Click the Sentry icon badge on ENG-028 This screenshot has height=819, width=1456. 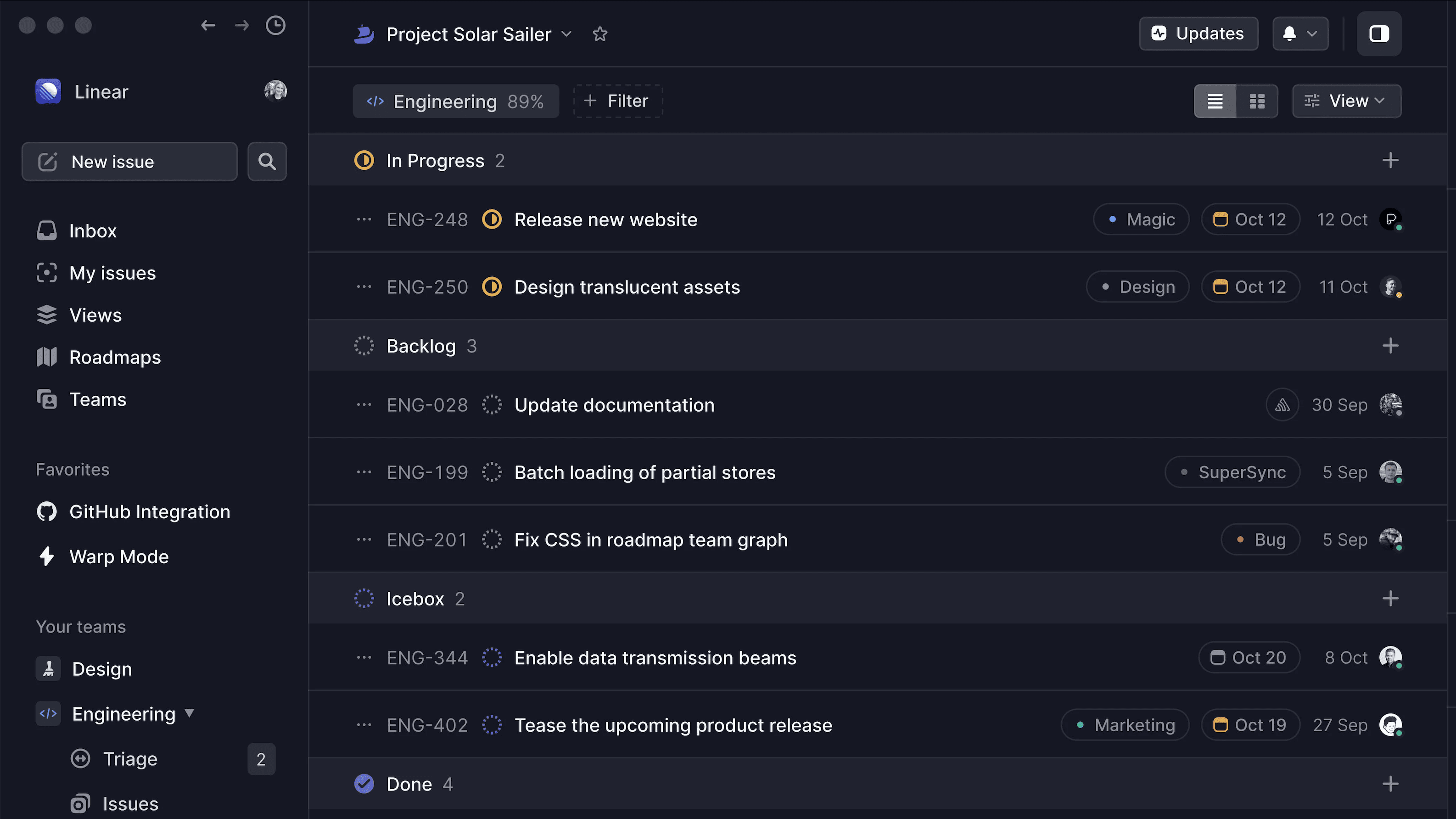coord(1282,405)
